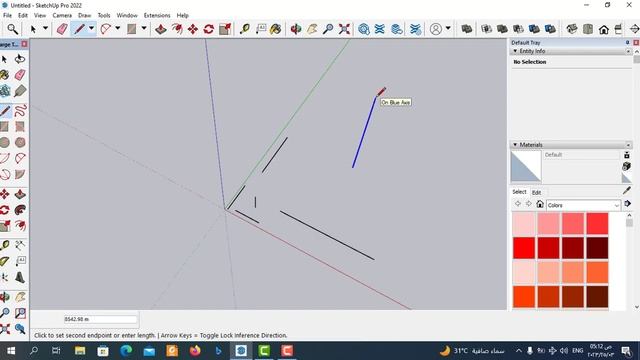Viewport: 640px width, 360px height.
Task: Pick the Dimension tool in left palette
Action: [x=20, y=245]
